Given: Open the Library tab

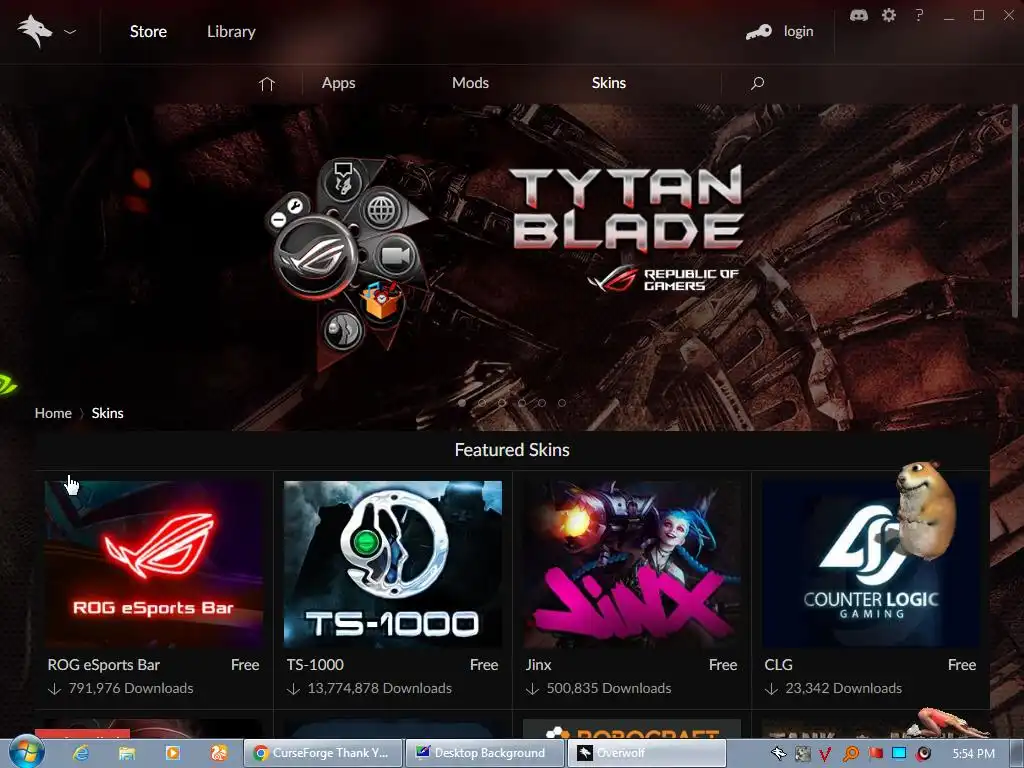Looking at the screenshot, I should pyautogui.click(x=231, y=31).
